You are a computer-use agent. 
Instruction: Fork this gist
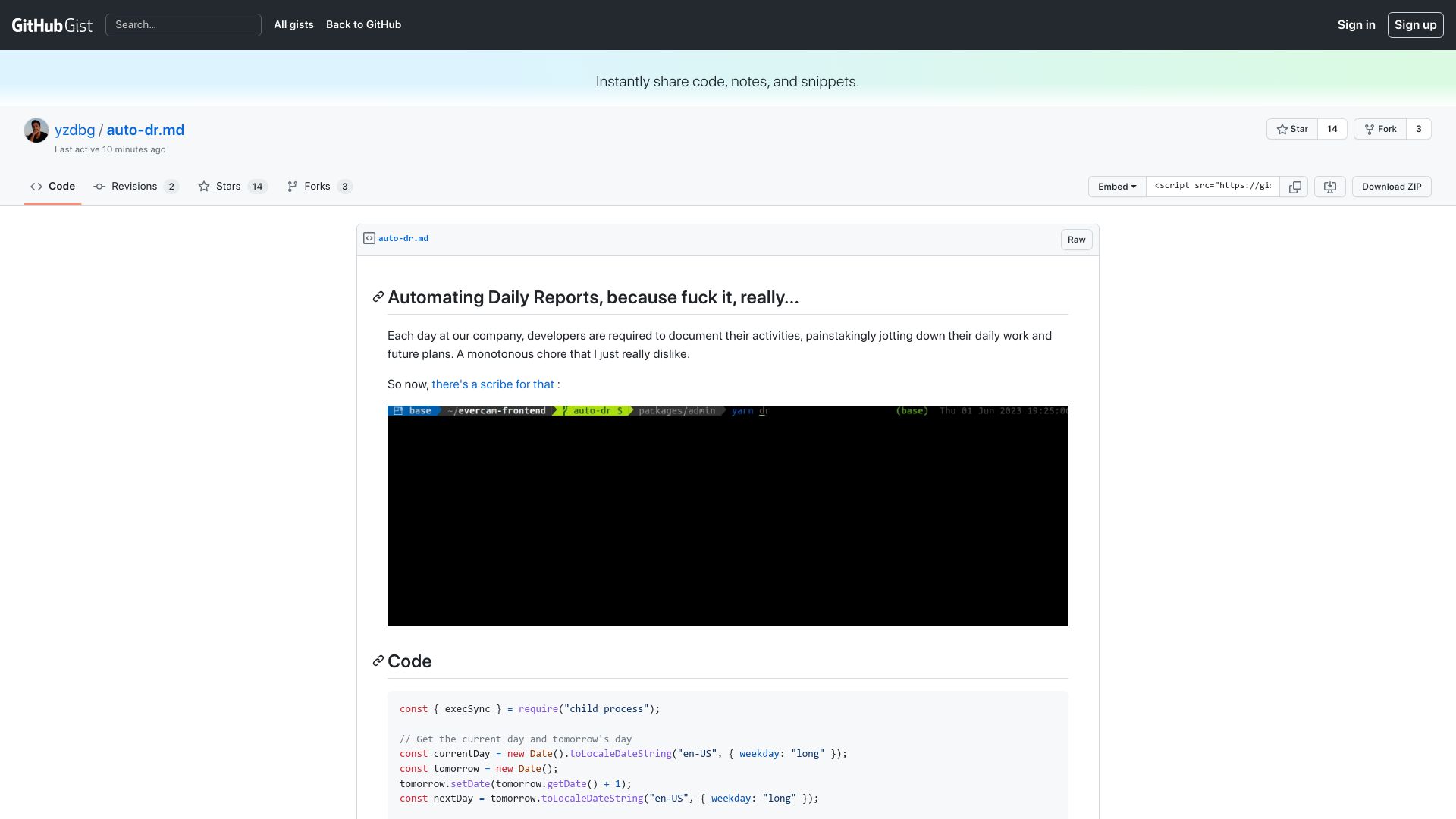coord(1380,130)
